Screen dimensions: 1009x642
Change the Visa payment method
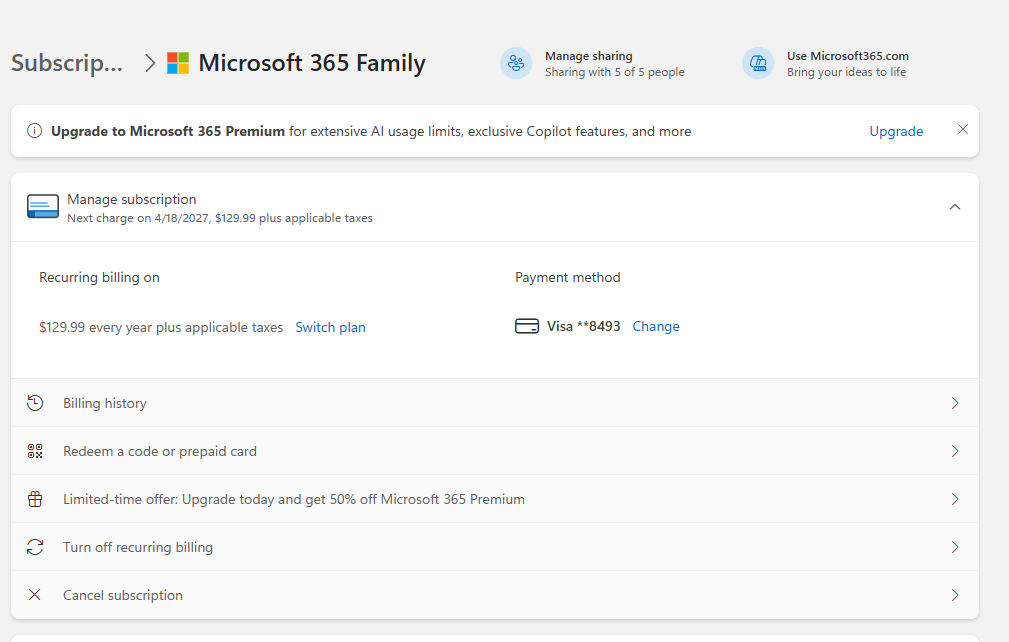click(x=656, y=326)
